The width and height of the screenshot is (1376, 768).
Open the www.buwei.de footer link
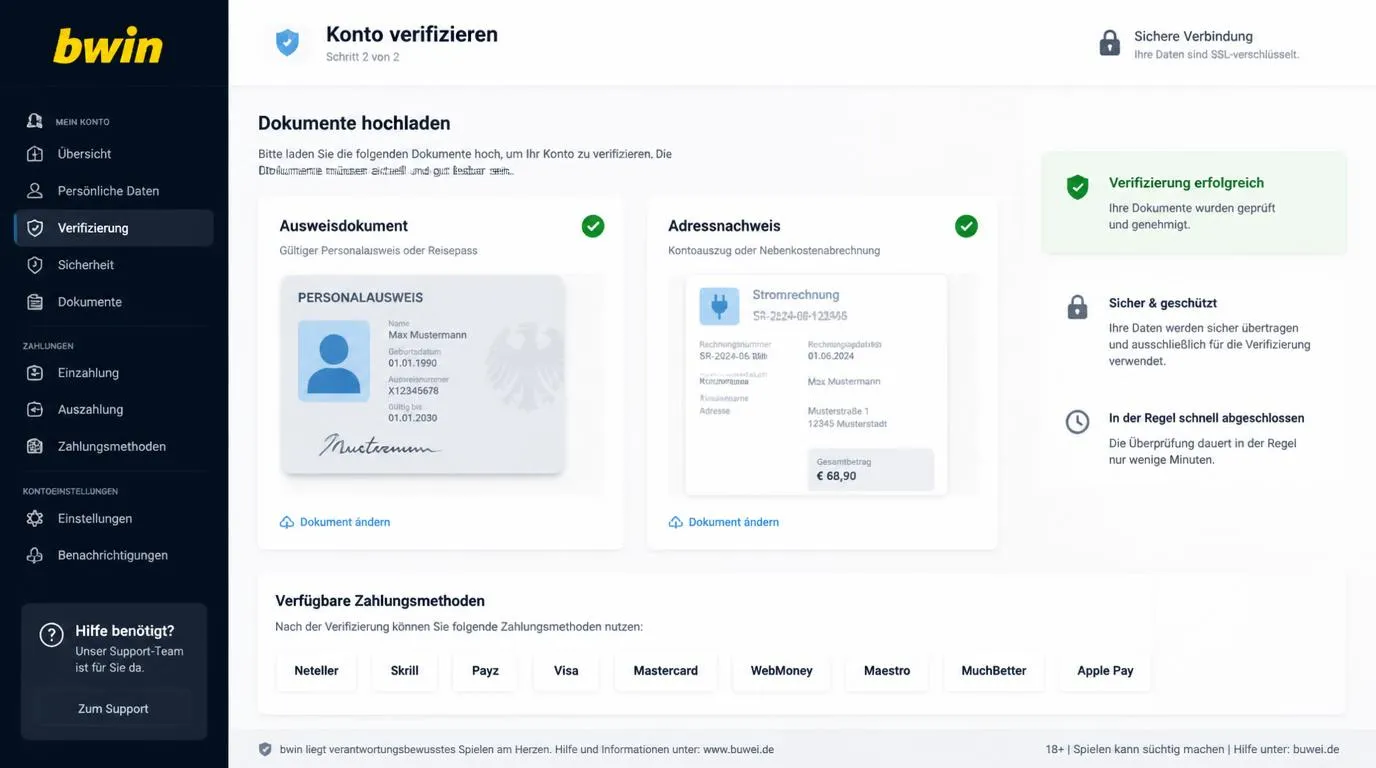tap(738, 749)
